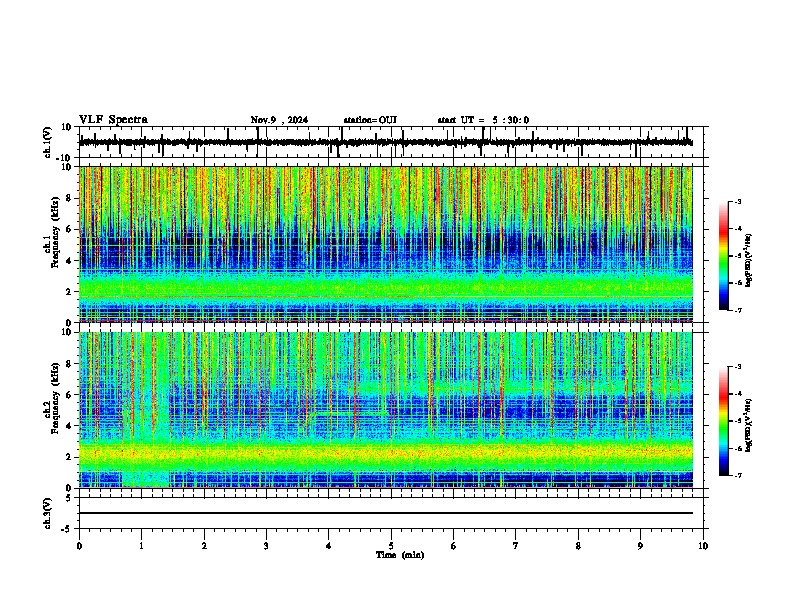The width and height of the screenshot is (792, 612).
Task: Click inside the ch.2 spectrogram panel
Action: click(x=386, y=410)
